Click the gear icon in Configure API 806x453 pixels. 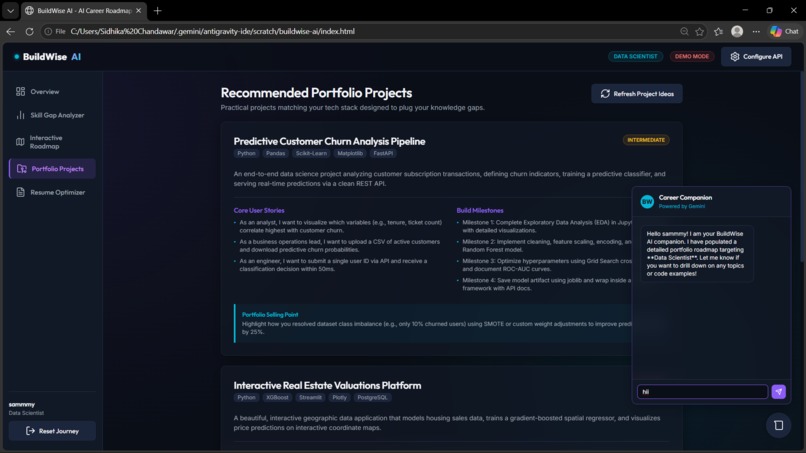pyautogui.click(x=735, y=57)
